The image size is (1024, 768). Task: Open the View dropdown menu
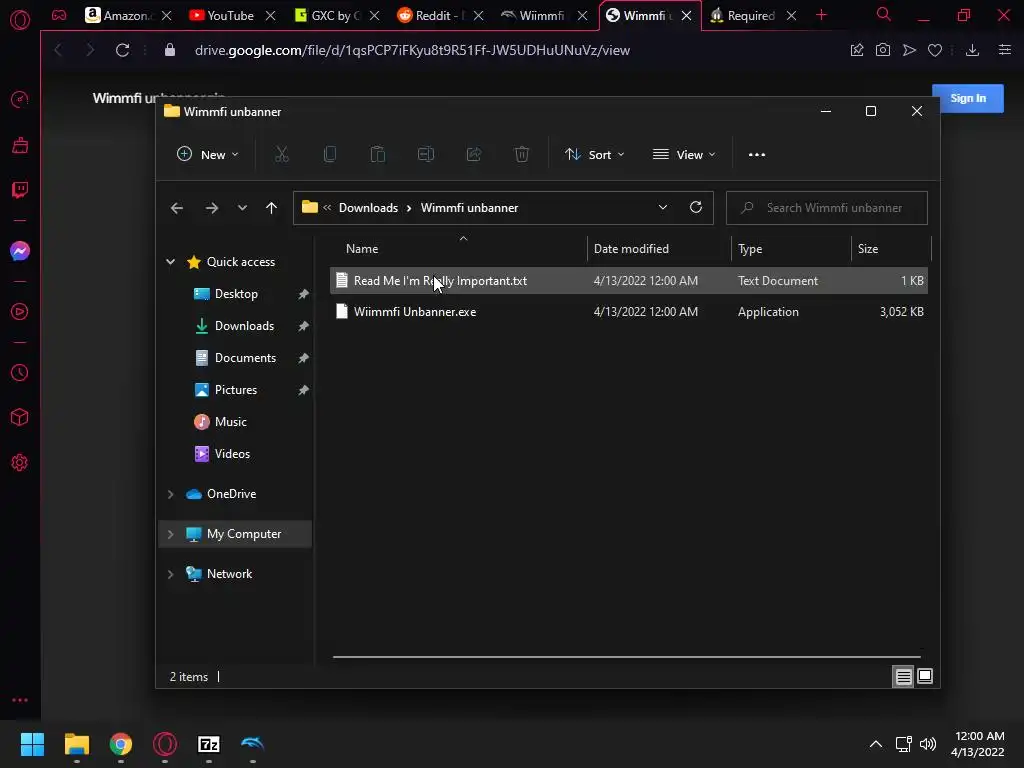pyautogui.click(x=684, y=154)
